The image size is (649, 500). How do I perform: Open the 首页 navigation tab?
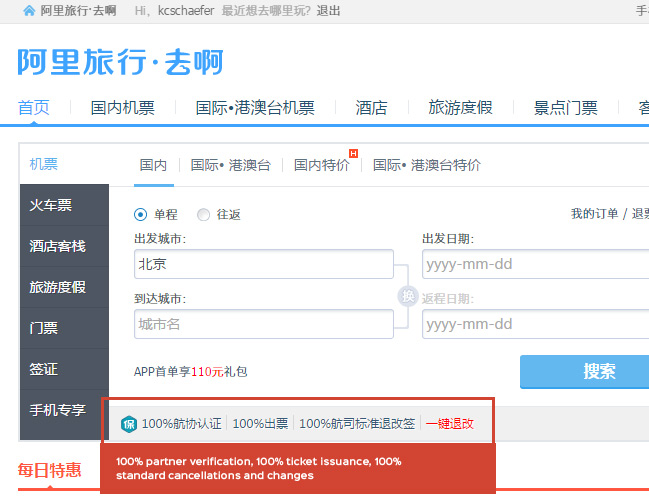[34, 108]
